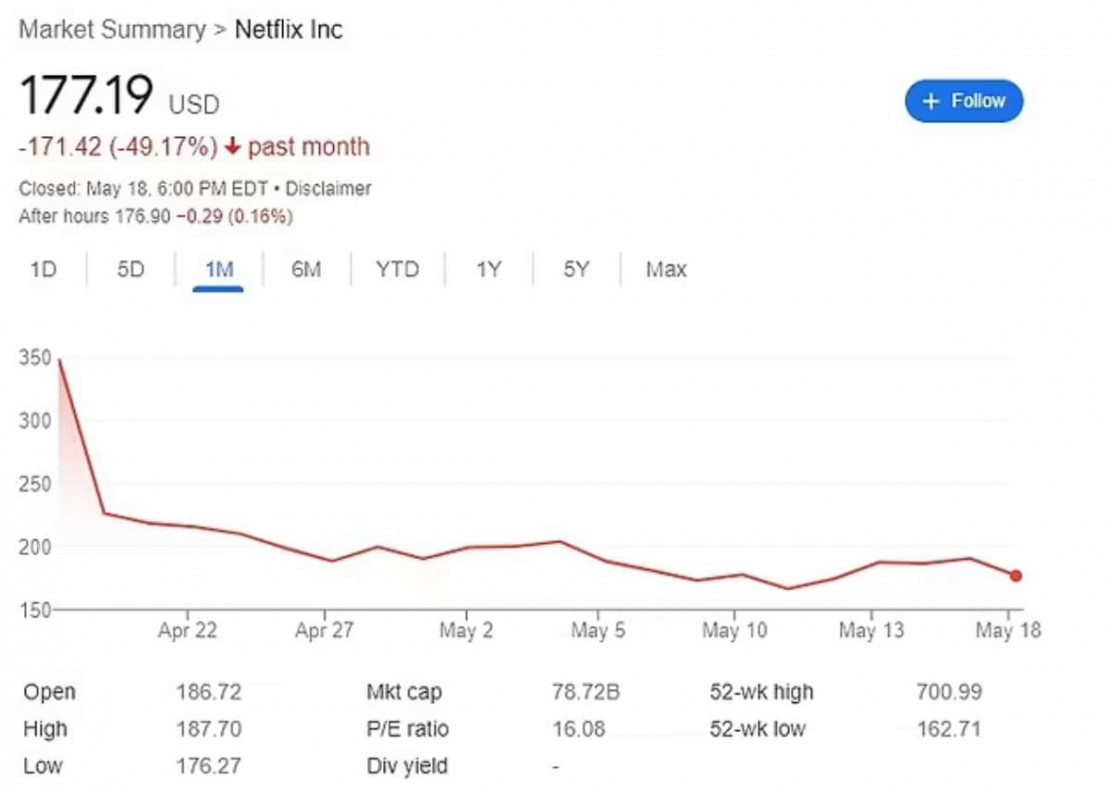Click the May 10 date marker on axis
The width and height of the screenshot is (1110, 791).
pyautogui.click(x=734, y=630)
